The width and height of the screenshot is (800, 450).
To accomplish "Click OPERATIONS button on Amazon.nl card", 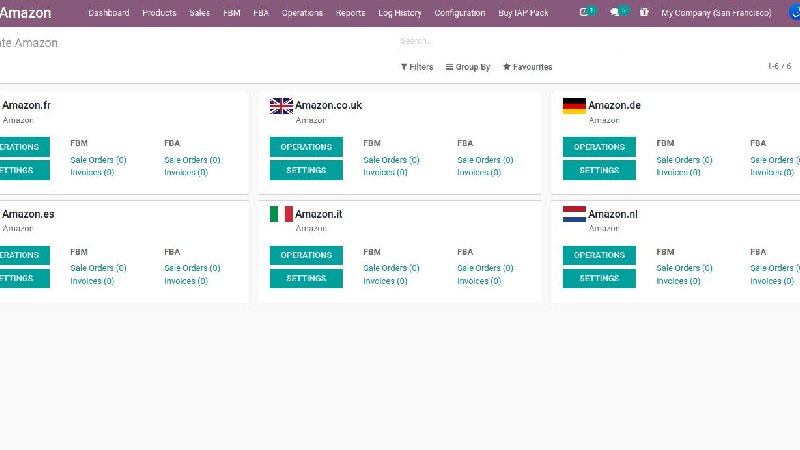I will coord(599,255).
